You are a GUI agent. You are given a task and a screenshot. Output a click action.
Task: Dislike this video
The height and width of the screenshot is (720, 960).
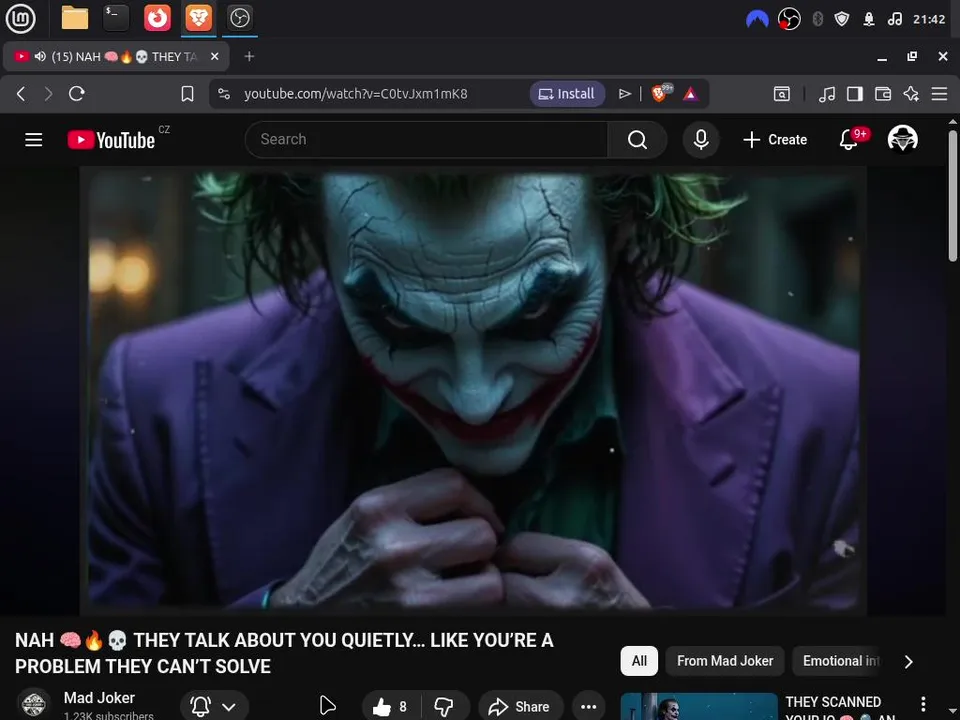444,707
